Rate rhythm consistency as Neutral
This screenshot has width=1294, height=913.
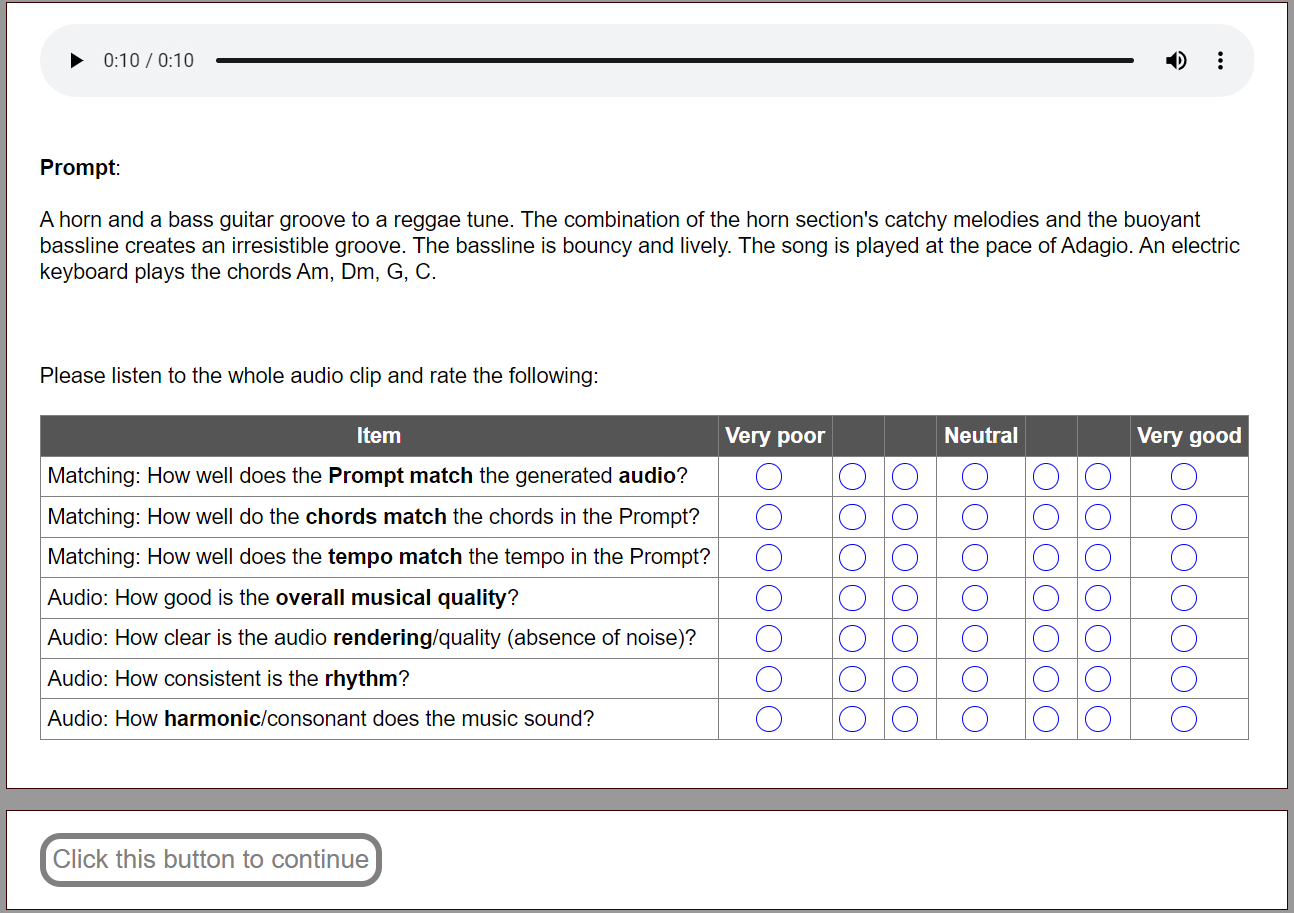click(975, 679)
